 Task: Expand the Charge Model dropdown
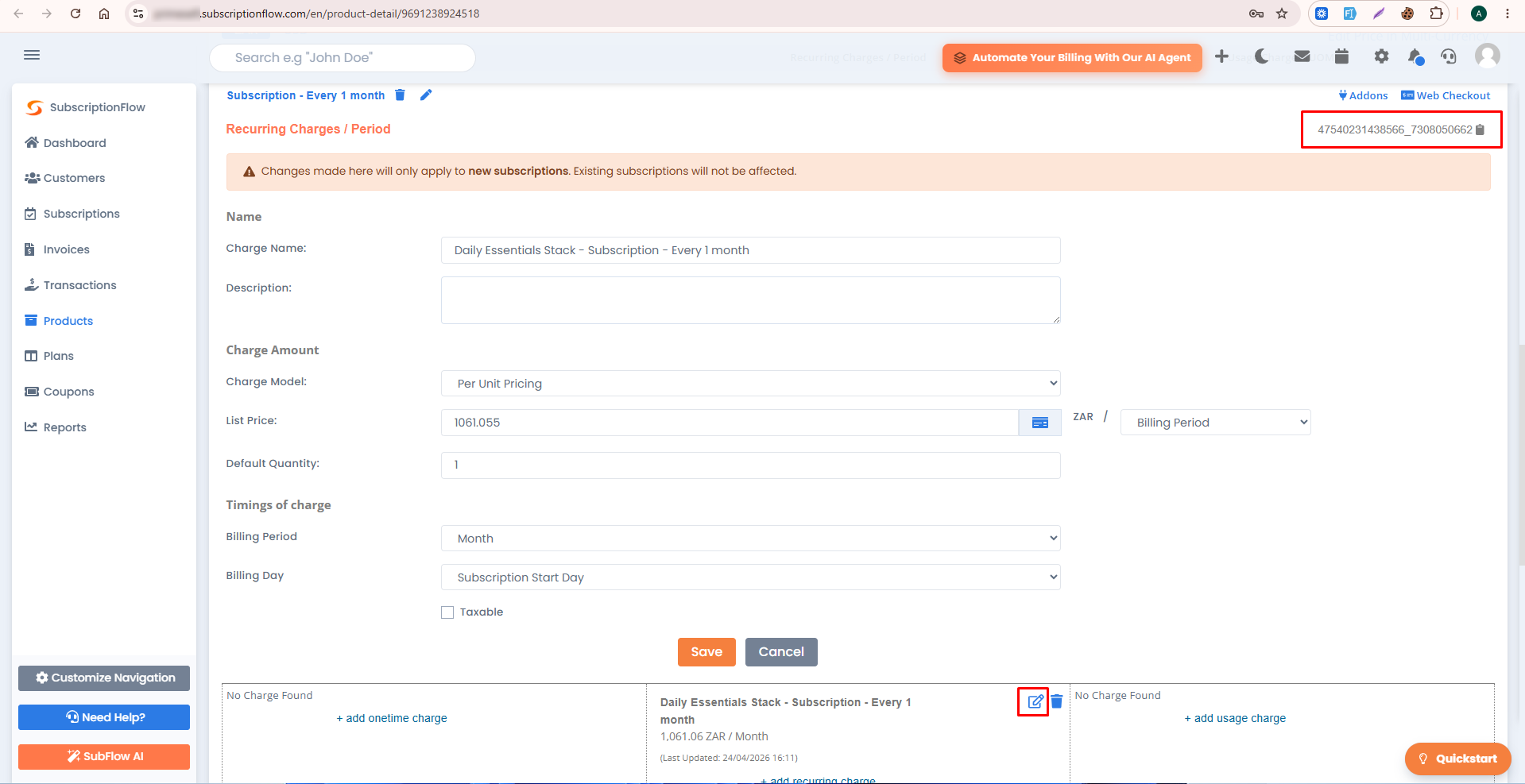coord(750,384)
